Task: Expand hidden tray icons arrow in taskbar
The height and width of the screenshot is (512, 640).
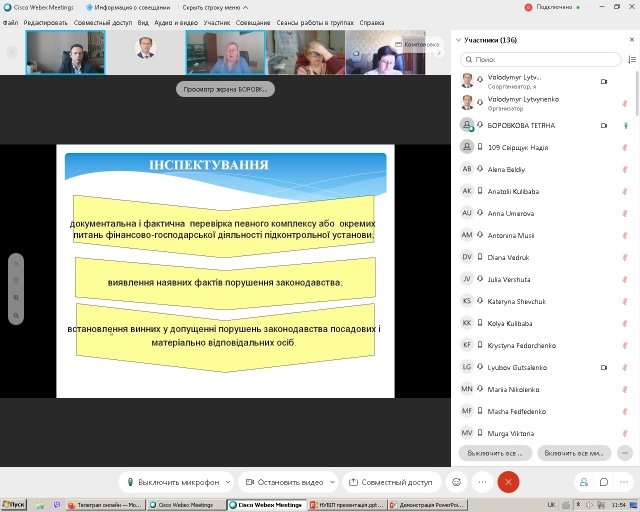Action: click(578, 505)
